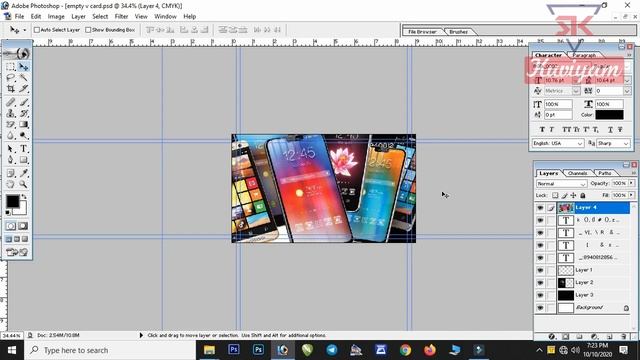This screenshot has width=640, height=360.
Task: Select the Type tool in toolbox
Action: 24,149
